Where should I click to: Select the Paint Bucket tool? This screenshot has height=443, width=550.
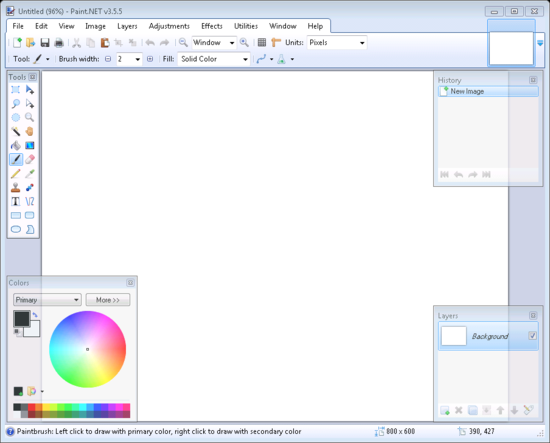click(x=15, y=145)
